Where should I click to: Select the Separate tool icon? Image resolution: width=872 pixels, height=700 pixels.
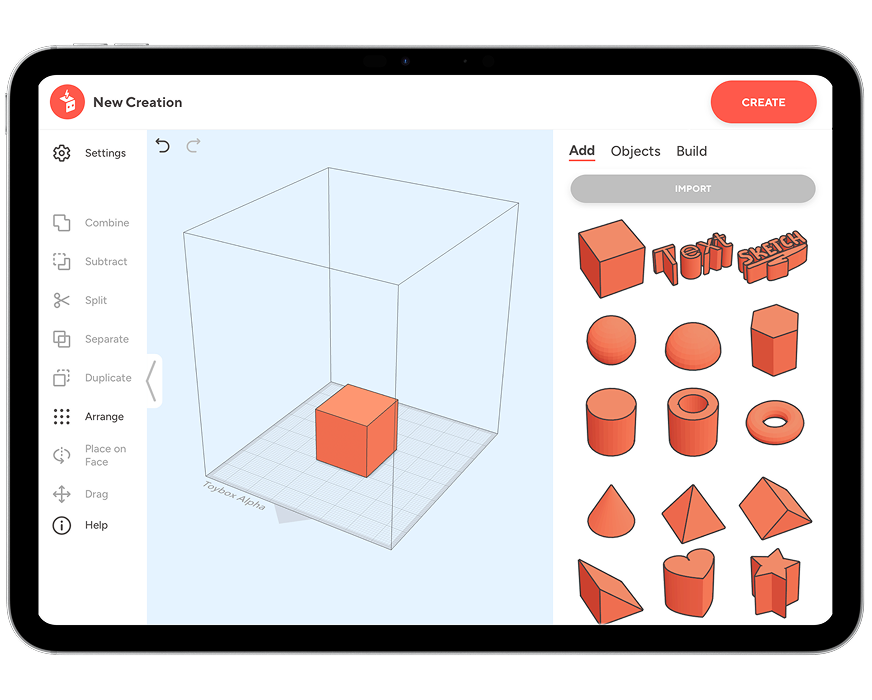pos(62,339)
